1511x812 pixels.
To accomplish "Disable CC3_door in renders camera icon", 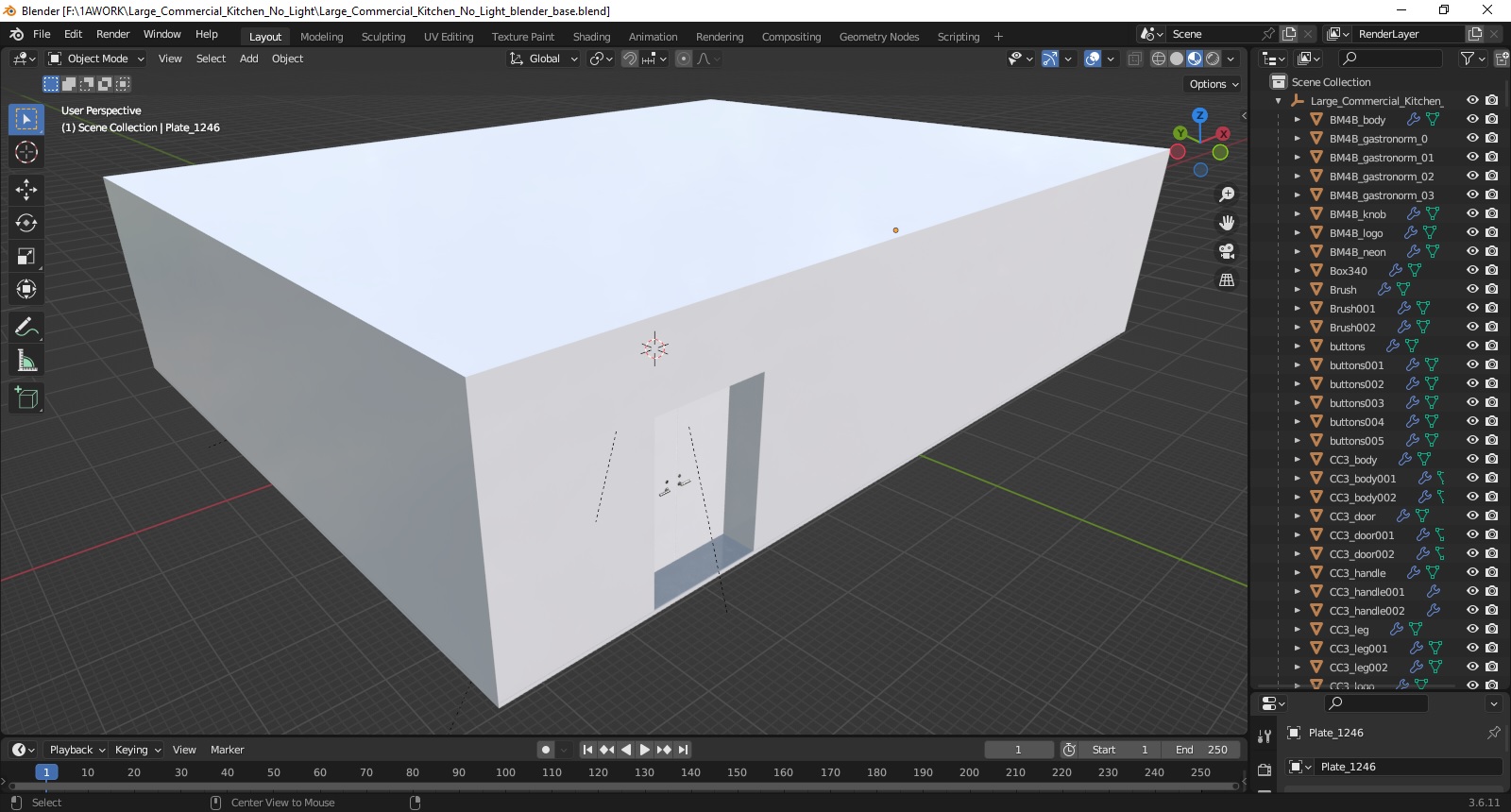I will click(x=1491, y=516).
